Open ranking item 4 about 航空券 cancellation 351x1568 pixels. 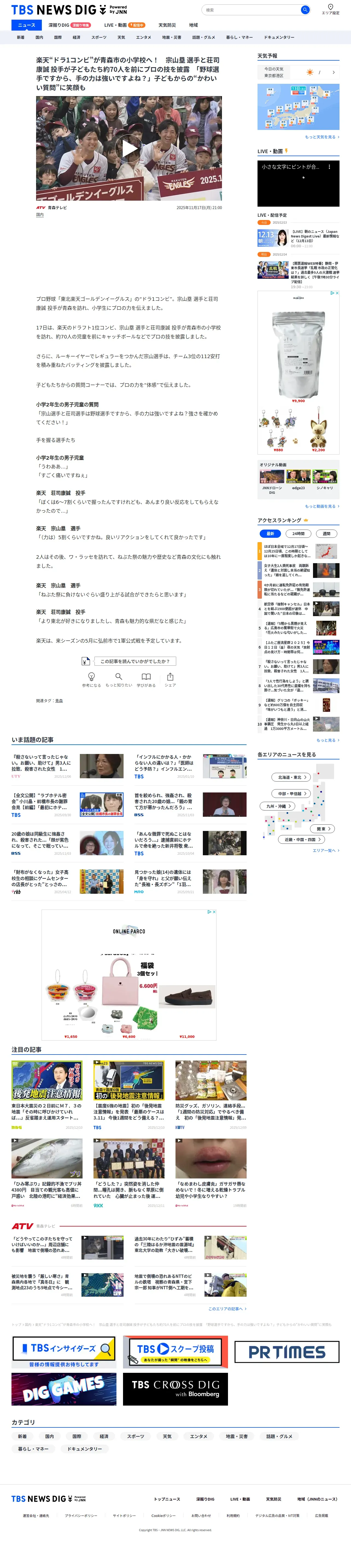point(298,609)
